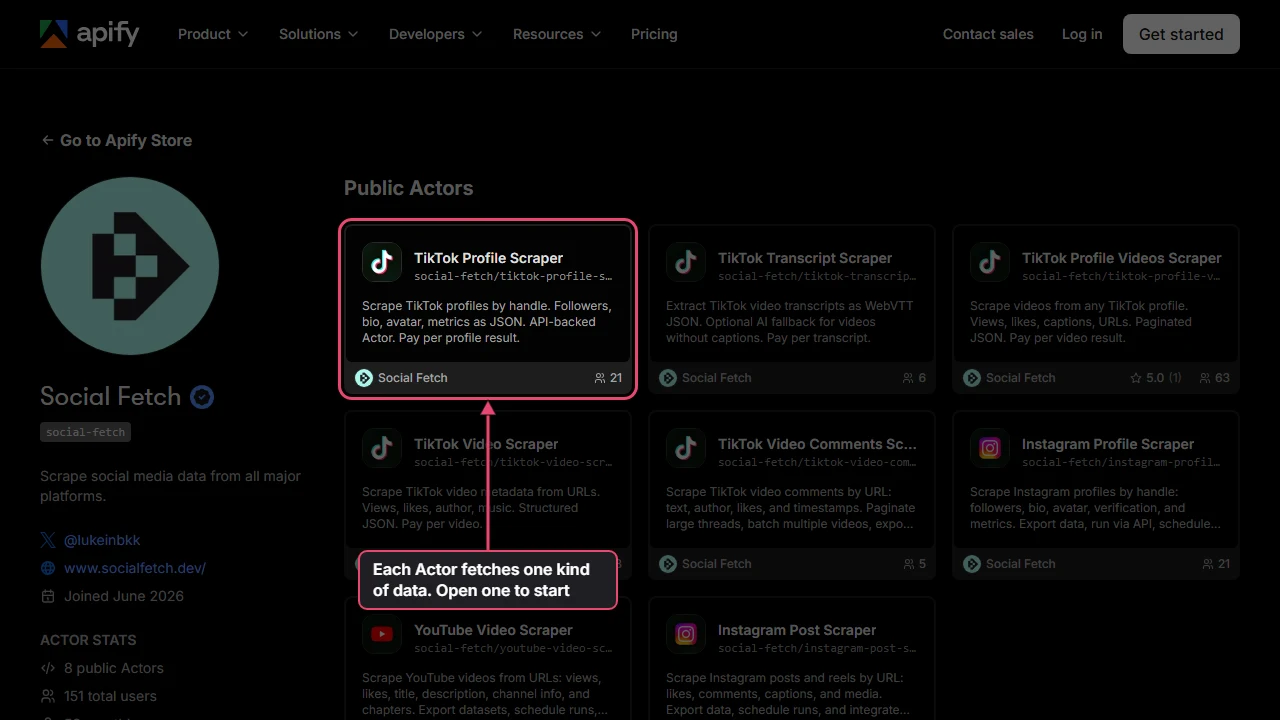Click back arrow beside Go to Apify Store

pos(47,140)
